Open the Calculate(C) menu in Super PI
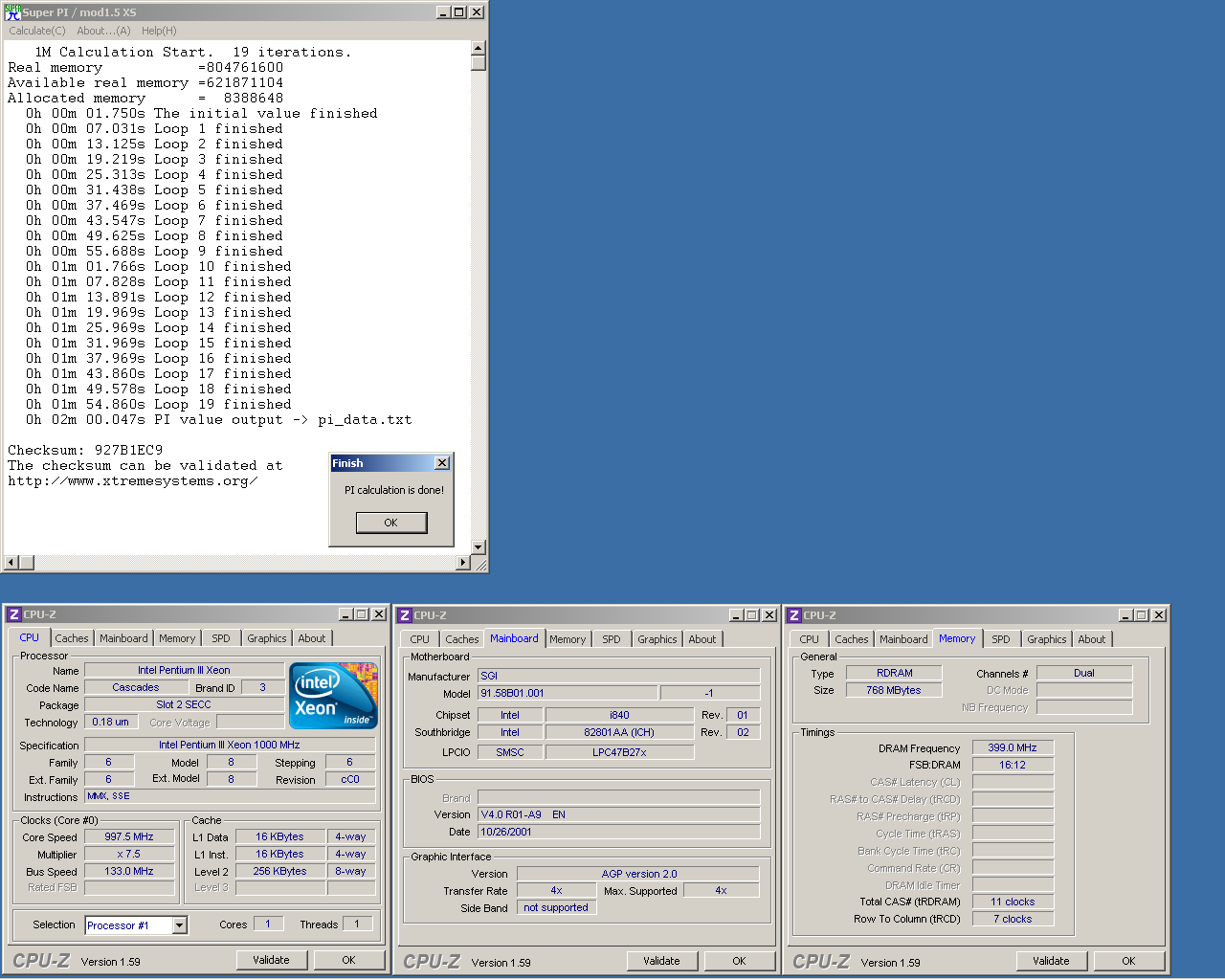This screenshot has width=1225, height=980. click(x=37, y=31)
